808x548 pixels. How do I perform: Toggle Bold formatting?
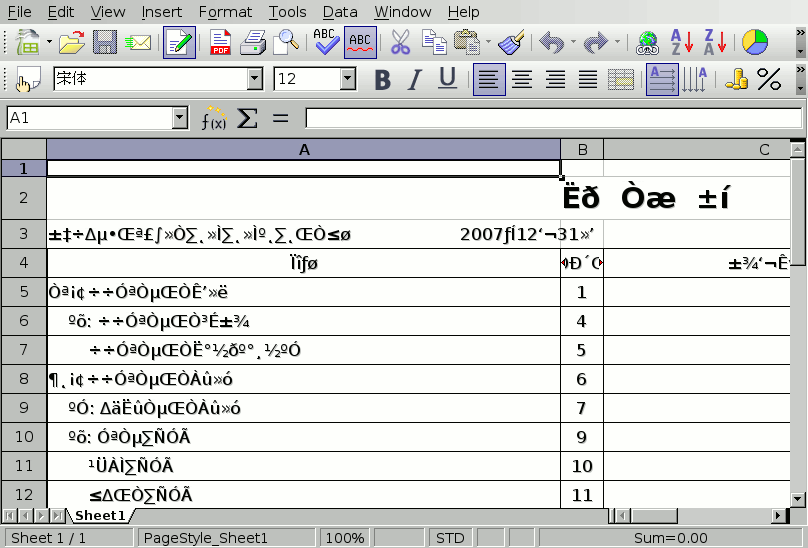tap(382, 80)
